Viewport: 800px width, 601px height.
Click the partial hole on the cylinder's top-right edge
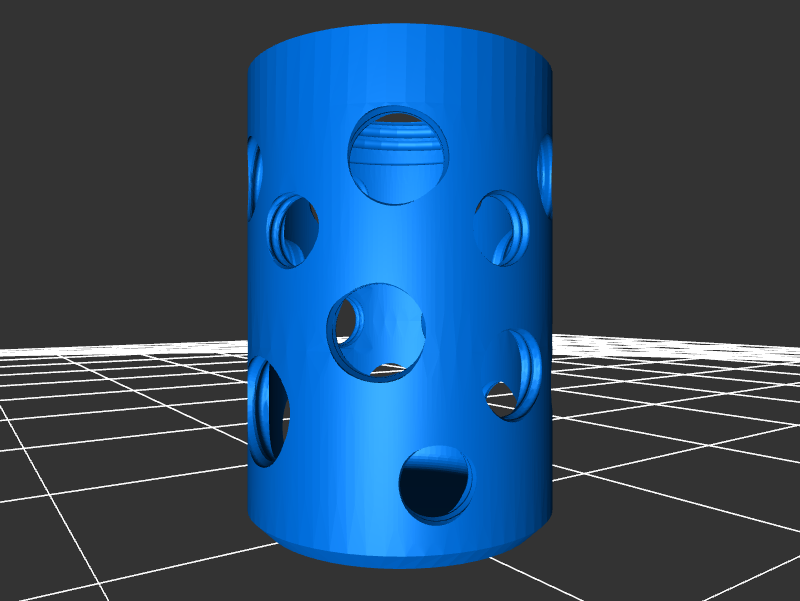pyautogui.click(x=545, y=172)
